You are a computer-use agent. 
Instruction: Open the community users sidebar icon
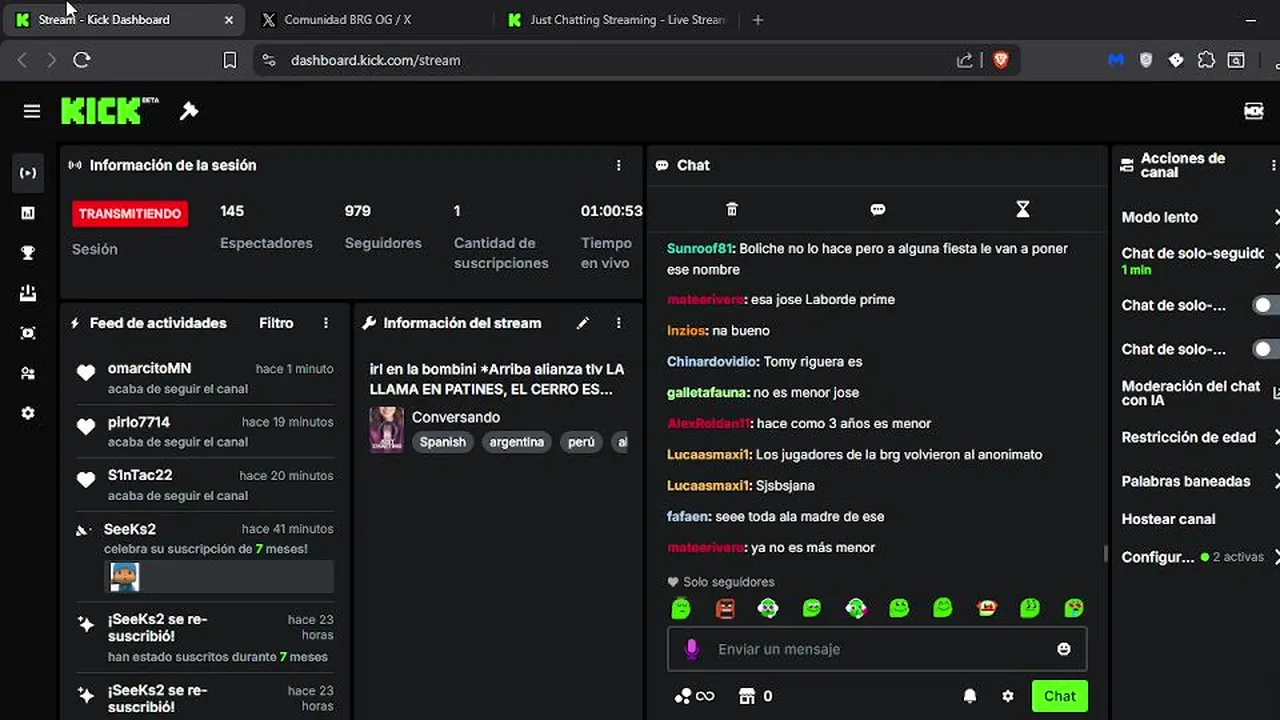click(x=28, y=373)
